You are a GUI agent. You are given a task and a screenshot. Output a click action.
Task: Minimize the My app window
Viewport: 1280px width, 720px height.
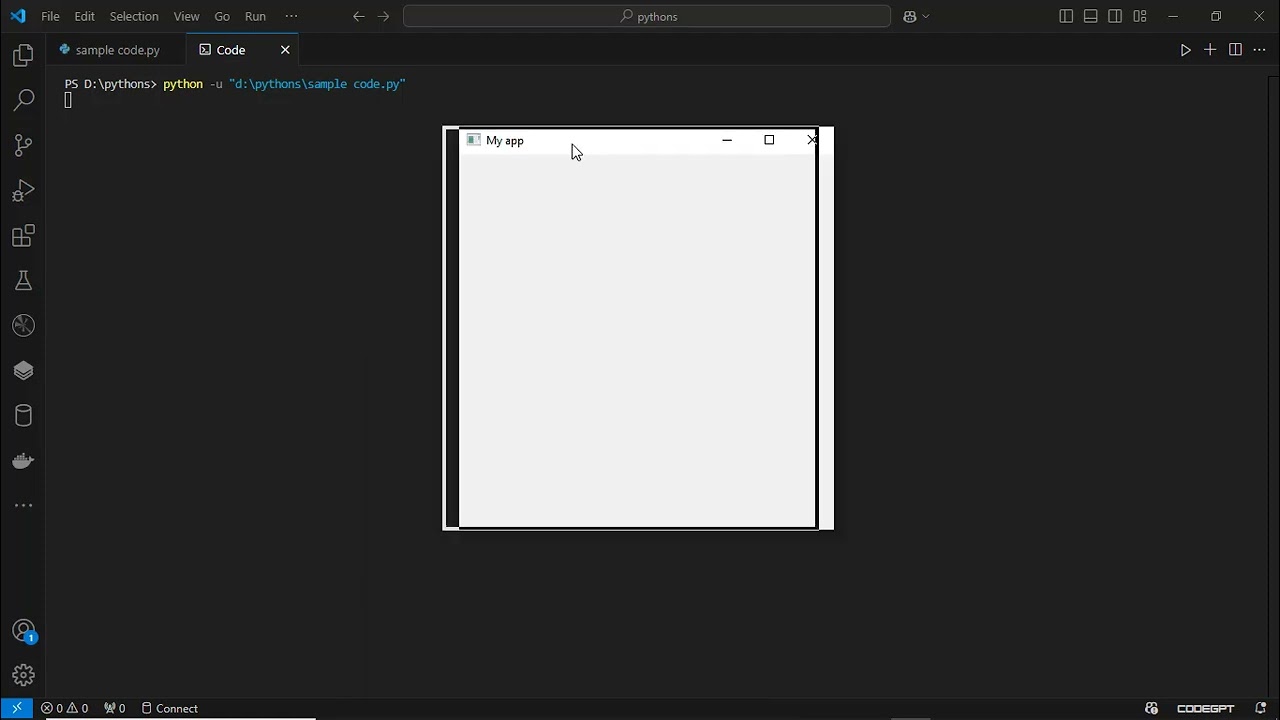(727, 140)
